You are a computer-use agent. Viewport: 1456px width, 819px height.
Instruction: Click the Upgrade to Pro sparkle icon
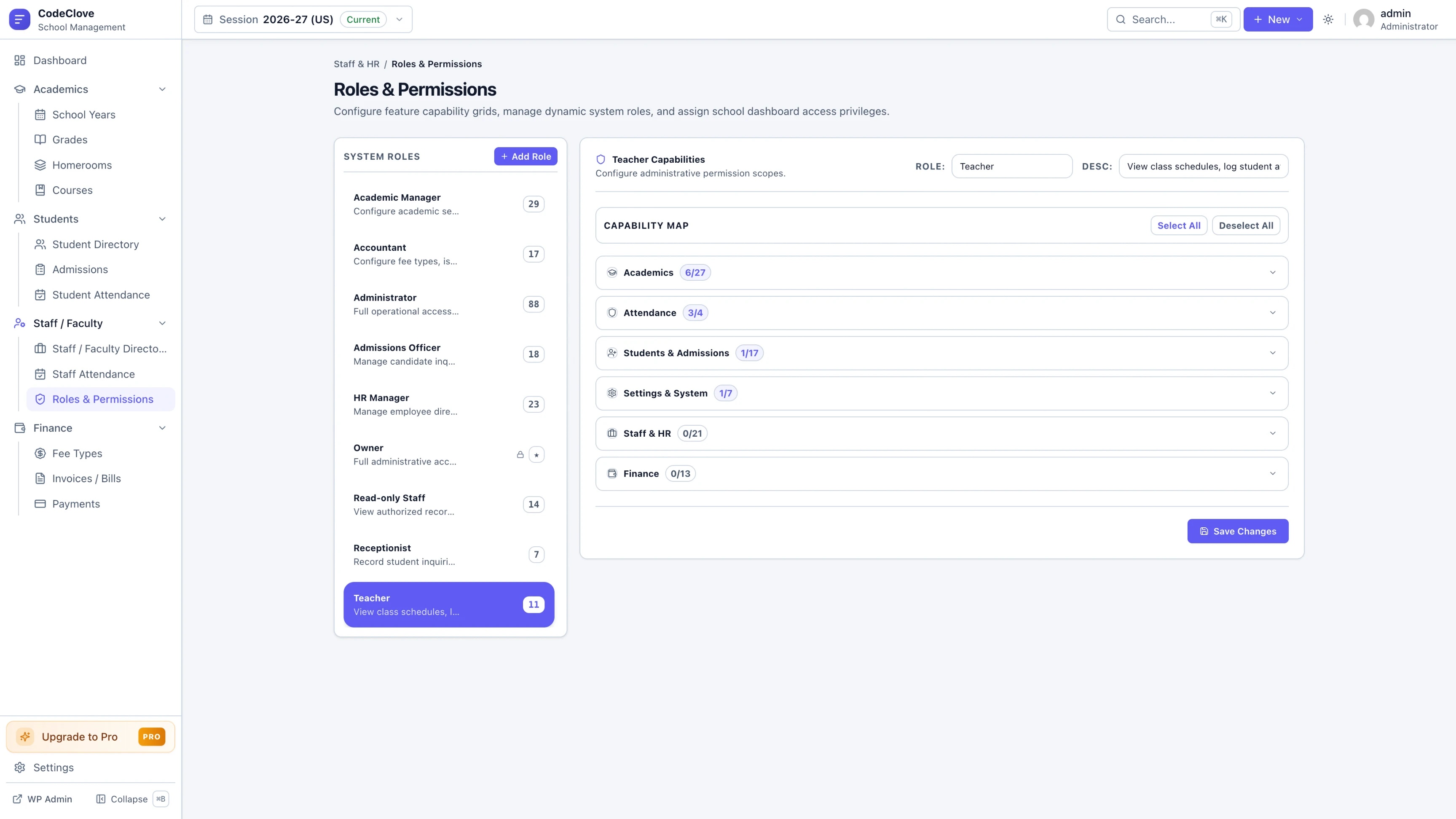tap(25, 736)
